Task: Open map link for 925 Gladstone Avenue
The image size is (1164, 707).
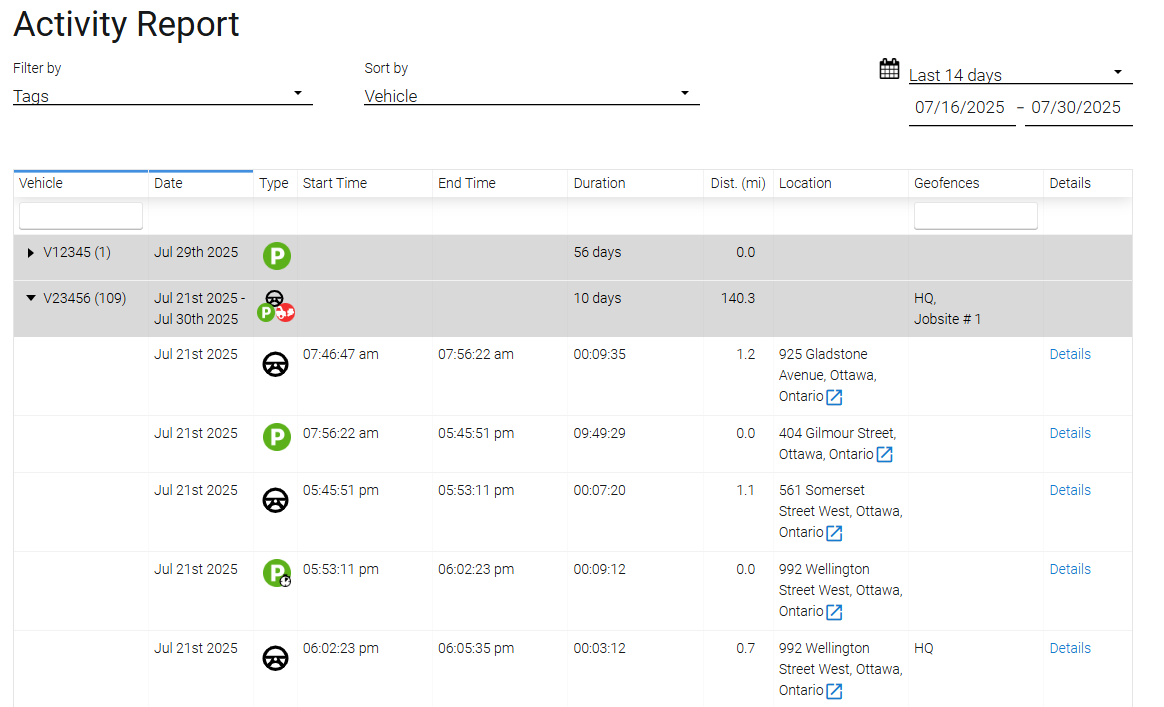Action: 834,397
